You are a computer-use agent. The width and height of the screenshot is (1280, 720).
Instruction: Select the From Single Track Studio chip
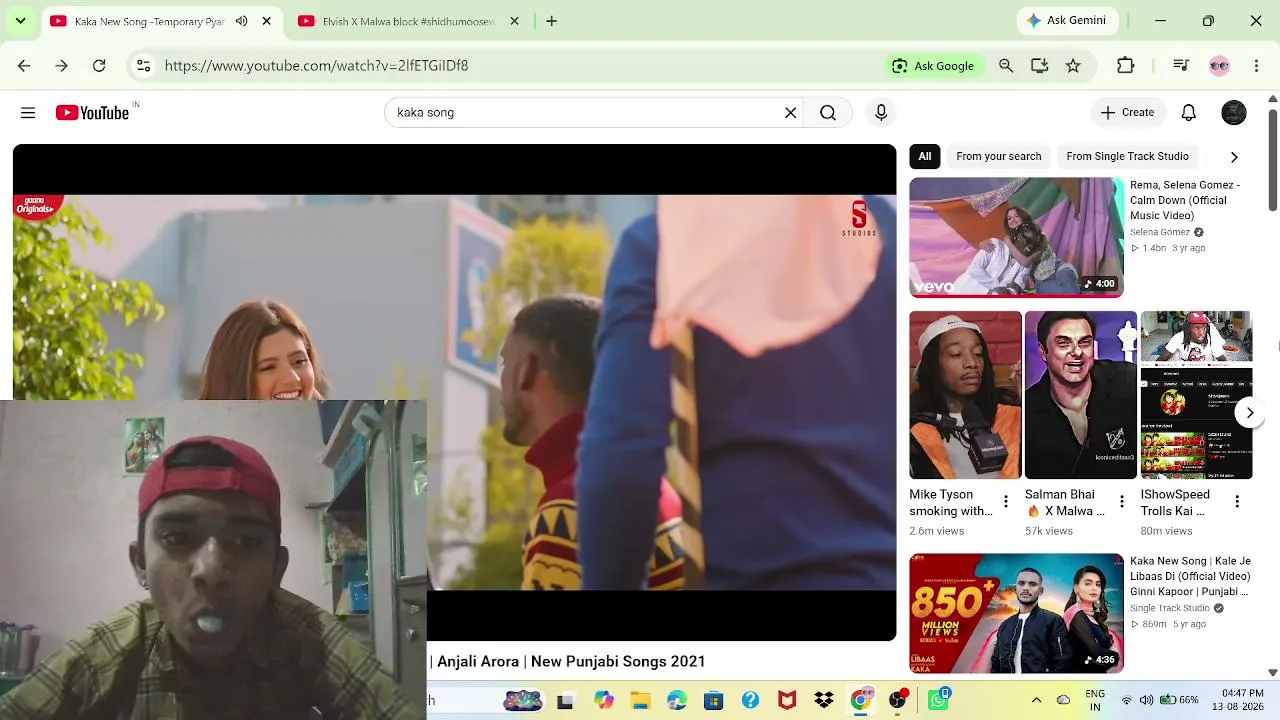pos(1127,156)
